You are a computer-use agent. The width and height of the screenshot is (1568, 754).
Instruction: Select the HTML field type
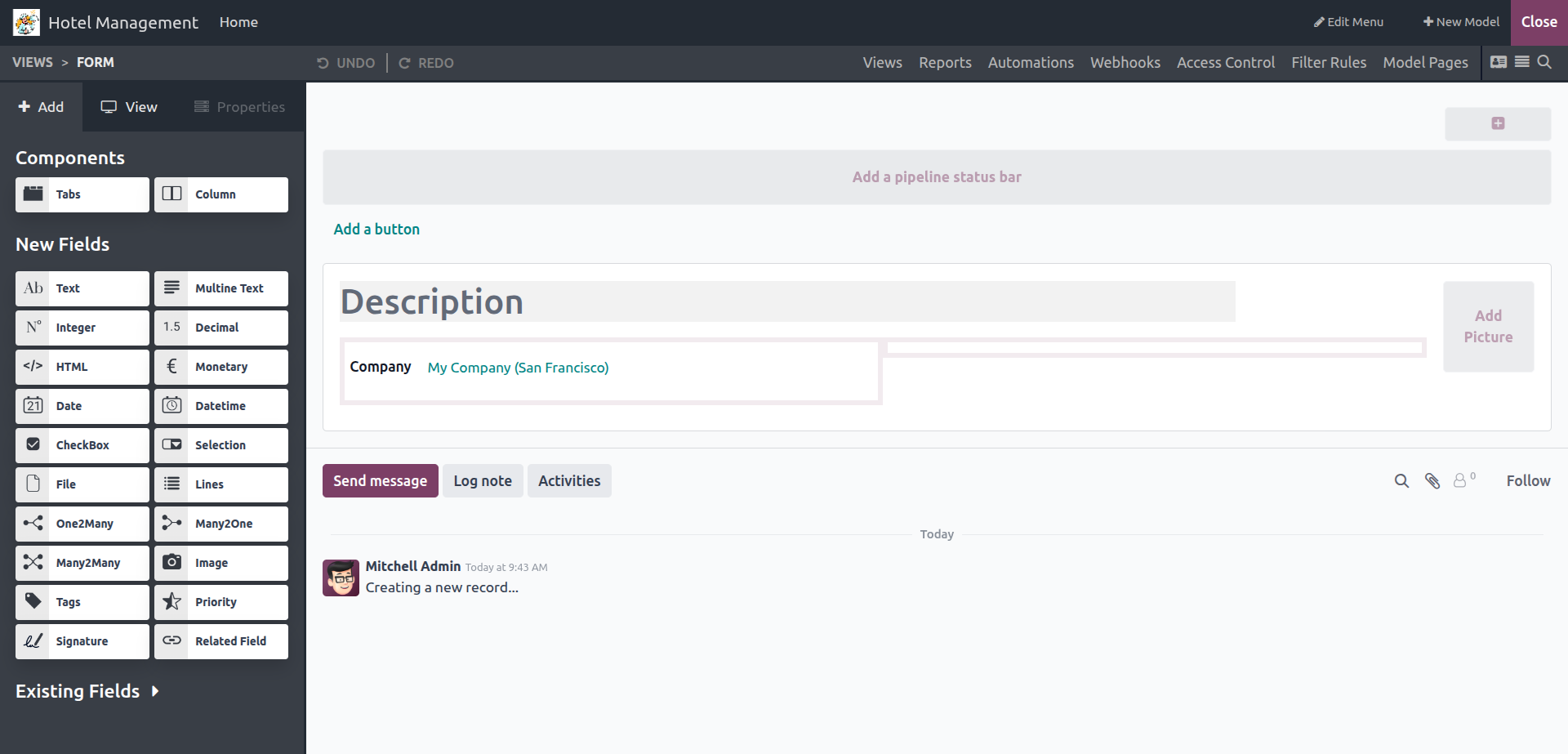82,367
